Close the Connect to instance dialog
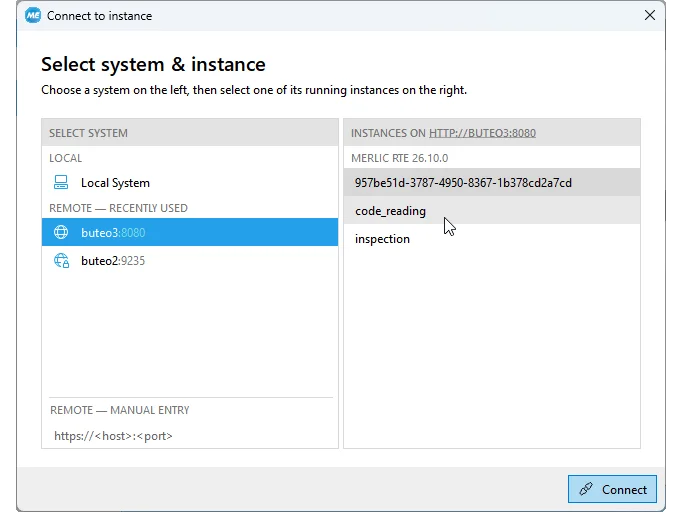 (650, 15)
